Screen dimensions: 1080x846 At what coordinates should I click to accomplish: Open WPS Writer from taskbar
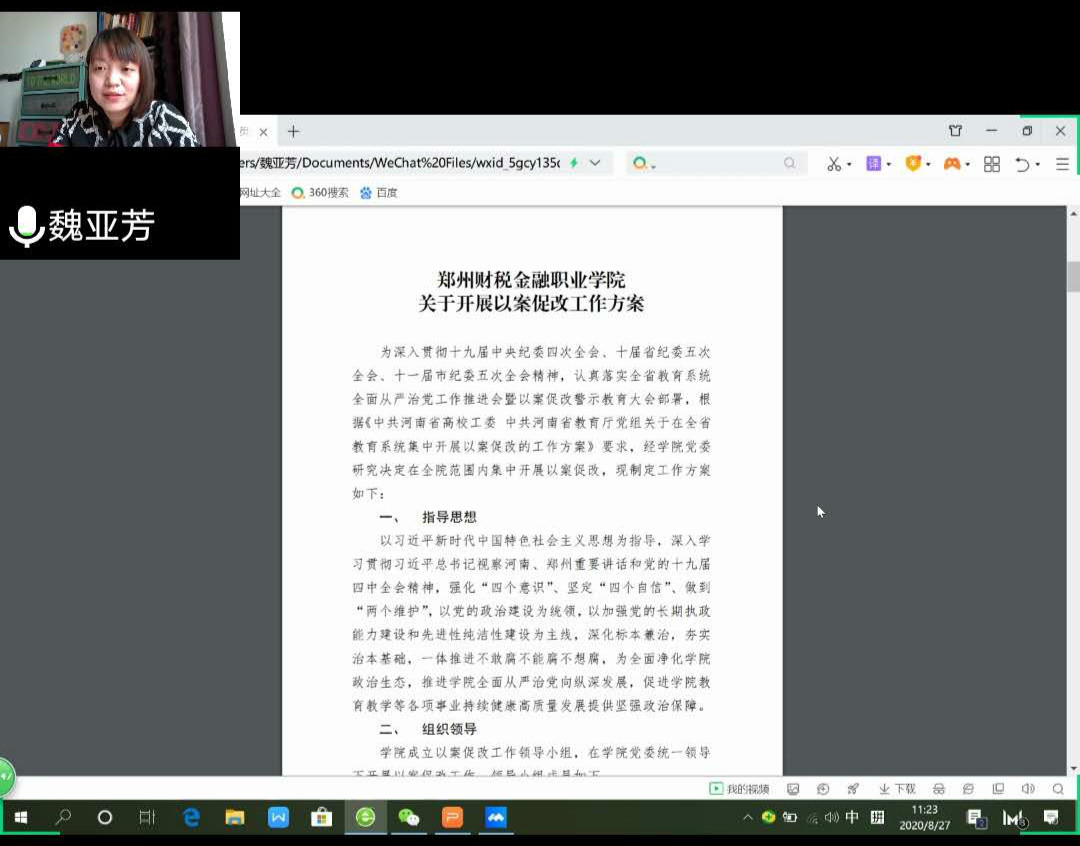click(x=278, y=818)
